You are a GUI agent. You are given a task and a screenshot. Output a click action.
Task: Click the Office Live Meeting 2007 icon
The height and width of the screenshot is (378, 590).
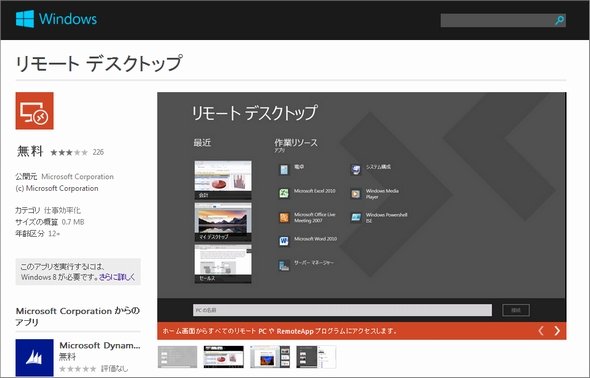pos(284,217)
